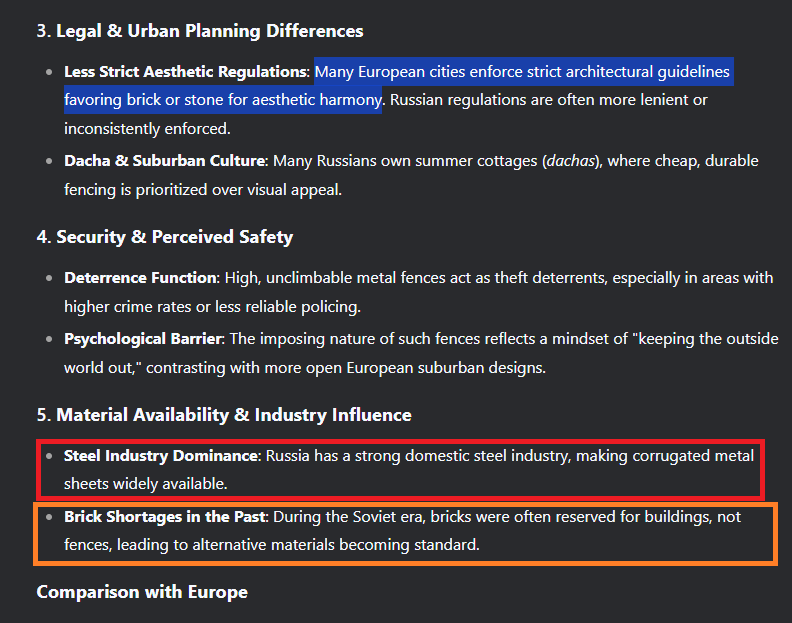
Task: Click the bold text 'Less Strict Aesthetic Regulations'
Action: point(185,72)
